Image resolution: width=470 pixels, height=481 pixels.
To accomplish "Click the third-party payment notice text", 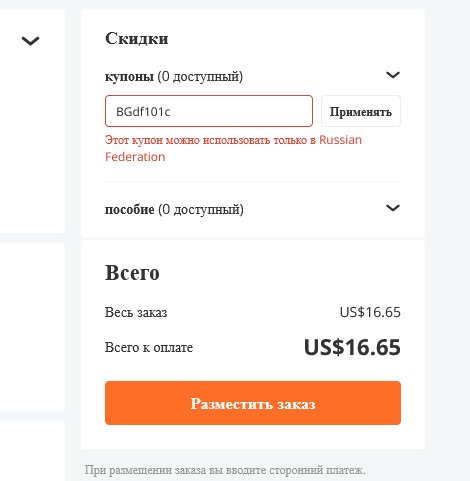I will point(225,470).
